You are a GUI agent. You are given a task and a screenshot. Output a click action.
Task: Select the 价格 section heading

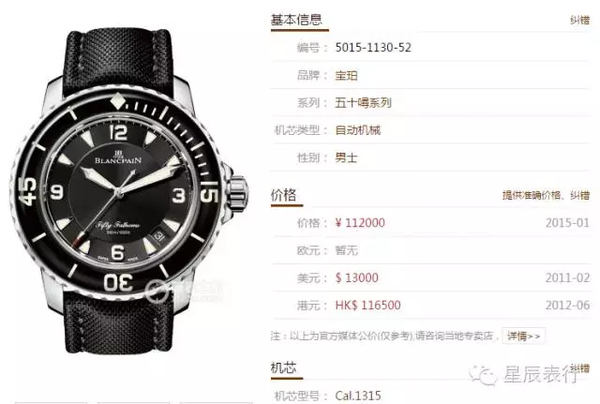284,195
